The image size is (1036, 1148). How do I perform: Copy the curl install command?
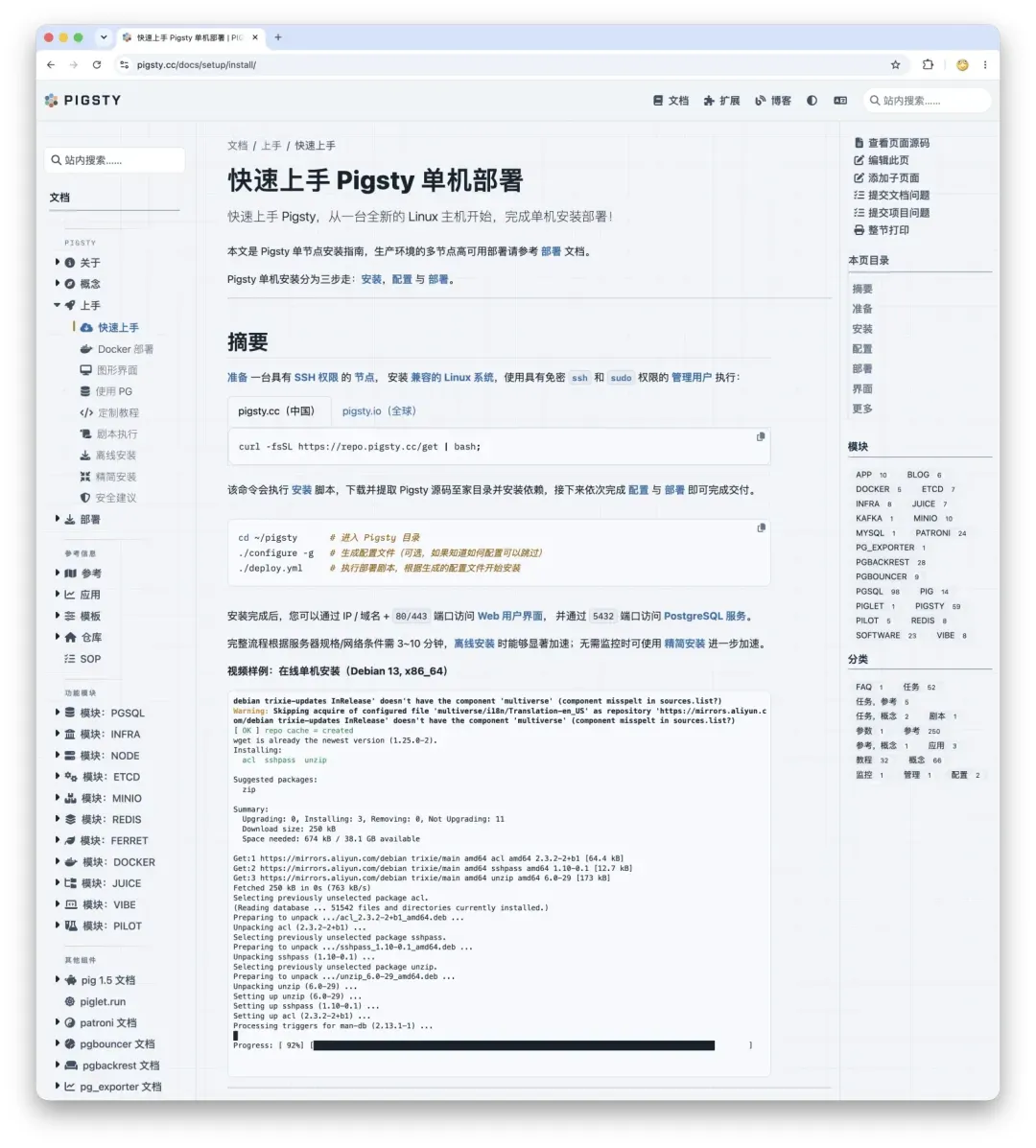click(761, 437)
